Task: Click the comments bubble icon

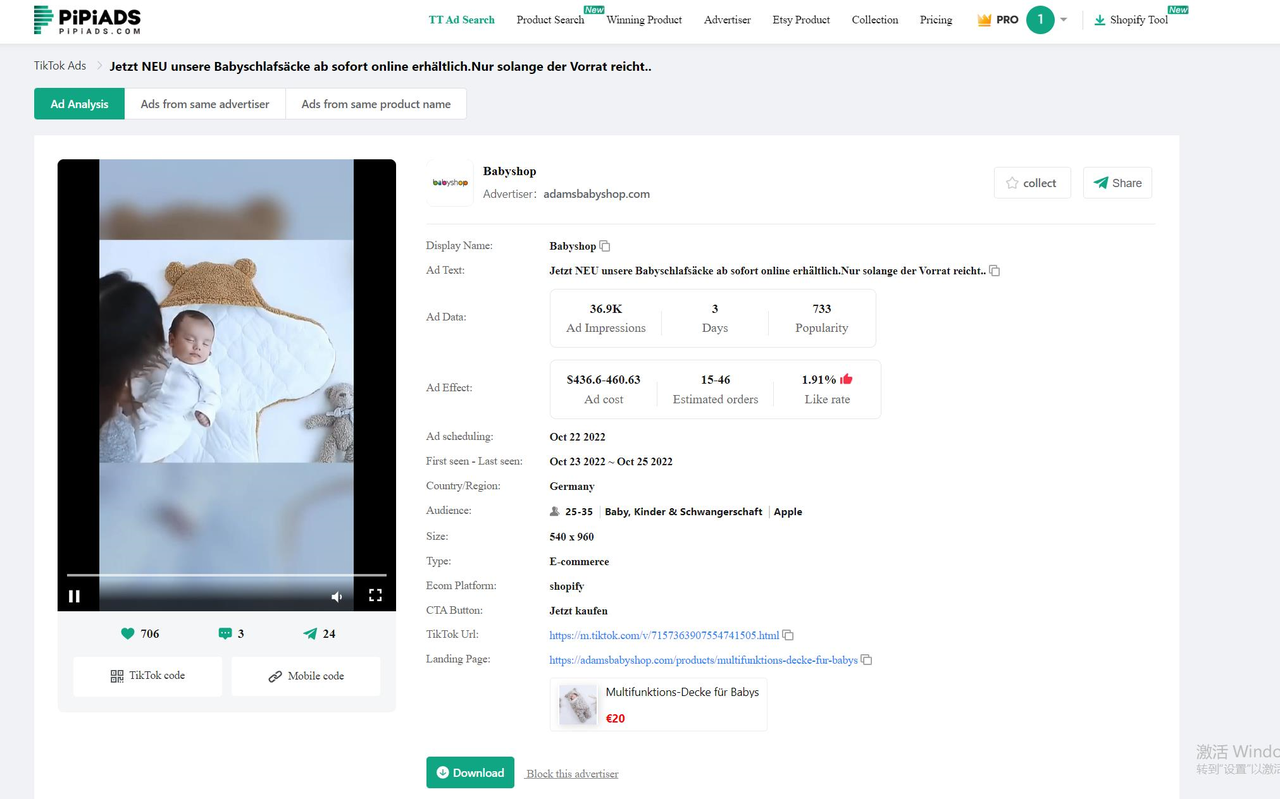Action: (225, 633)
